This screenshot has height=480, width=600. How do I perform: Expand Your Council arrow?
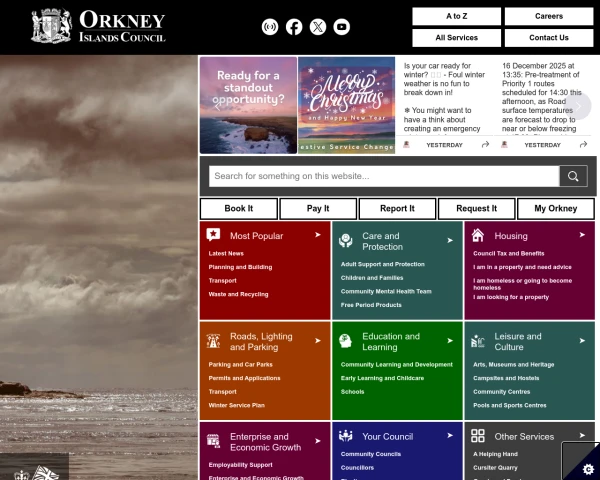tap(450, 436)
